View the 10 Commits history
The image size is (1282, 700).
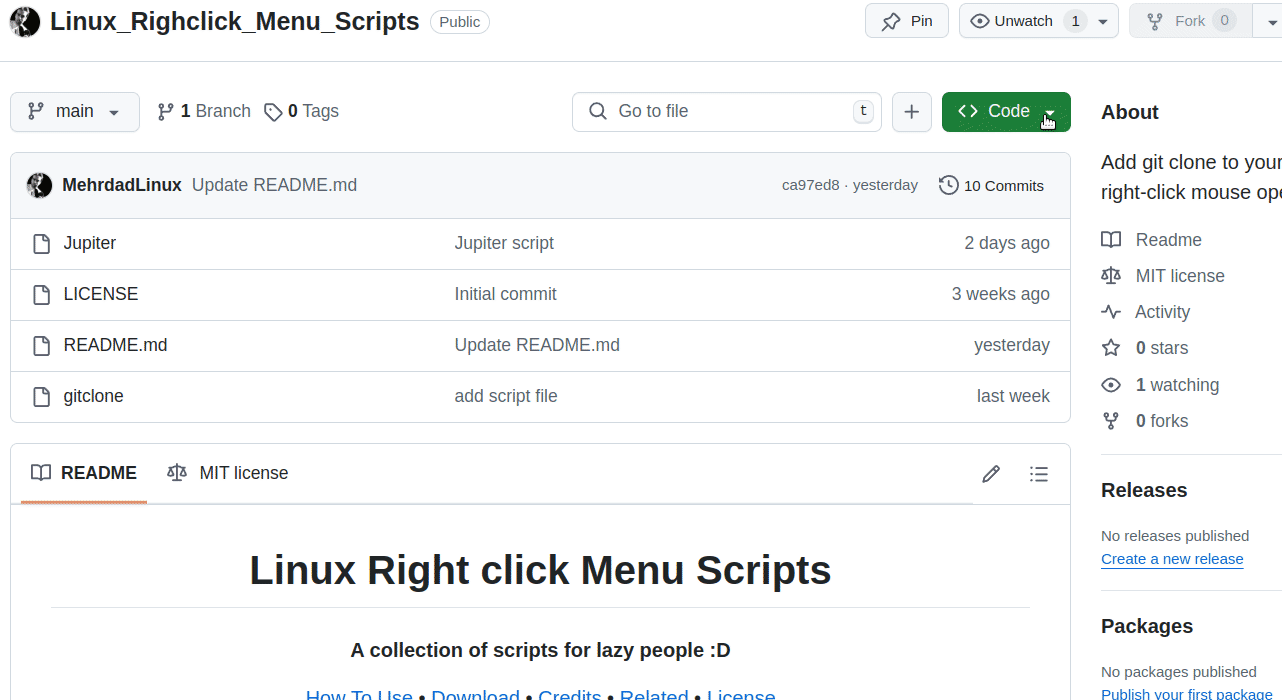pyautogui.click(x=991, y=185)
